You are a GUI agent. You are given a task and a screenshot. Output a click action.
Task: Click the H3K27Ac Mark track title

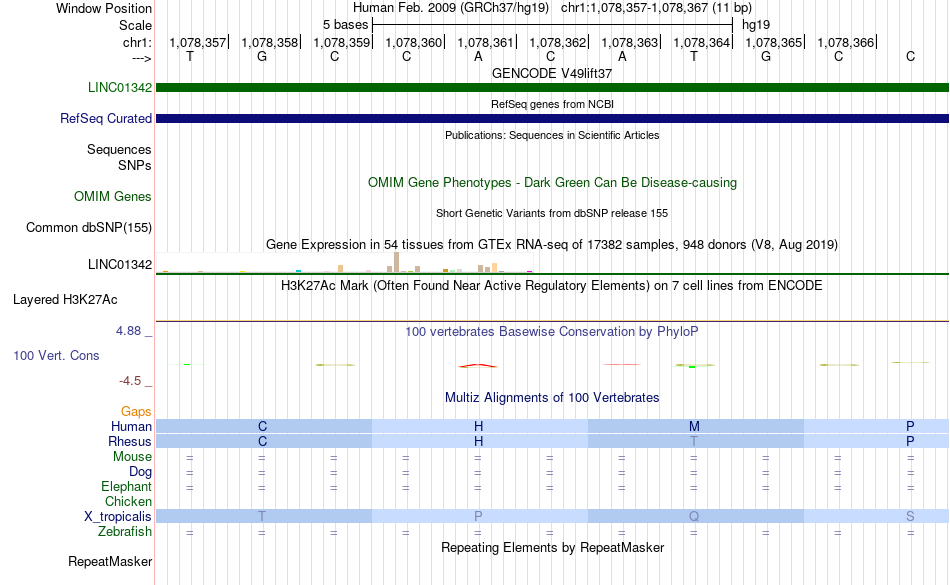(x=552, y=285)
